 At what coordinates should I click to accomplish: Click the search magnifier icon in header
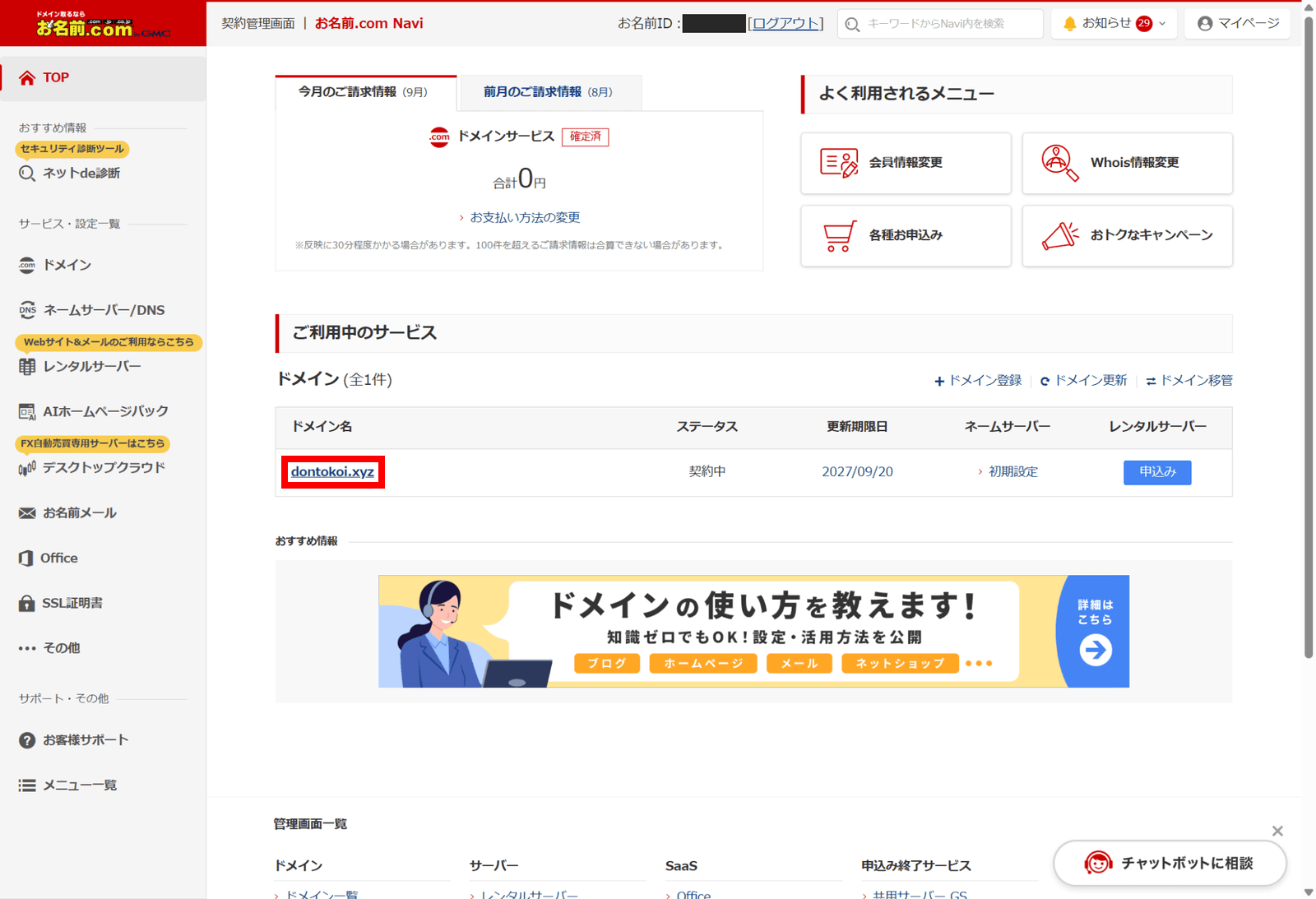(x=853, y=25)
